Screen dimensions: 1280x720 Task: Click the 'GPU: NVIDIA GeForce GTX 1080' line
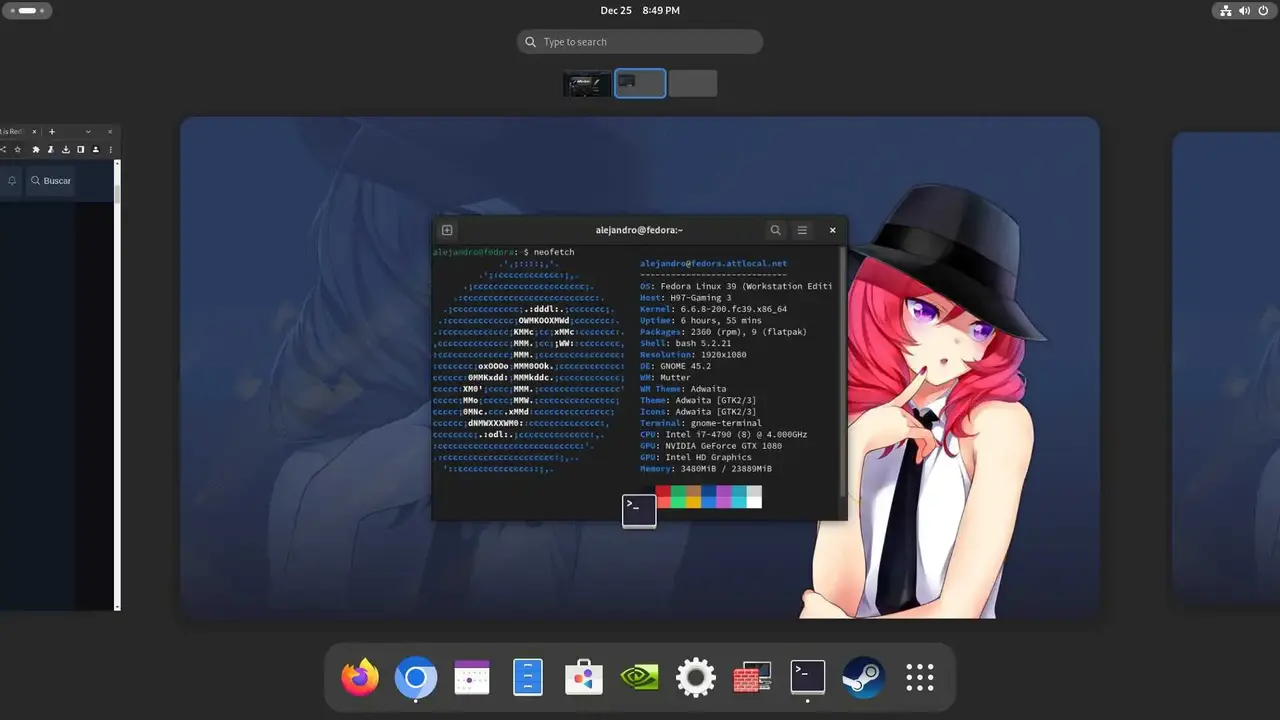710,446
